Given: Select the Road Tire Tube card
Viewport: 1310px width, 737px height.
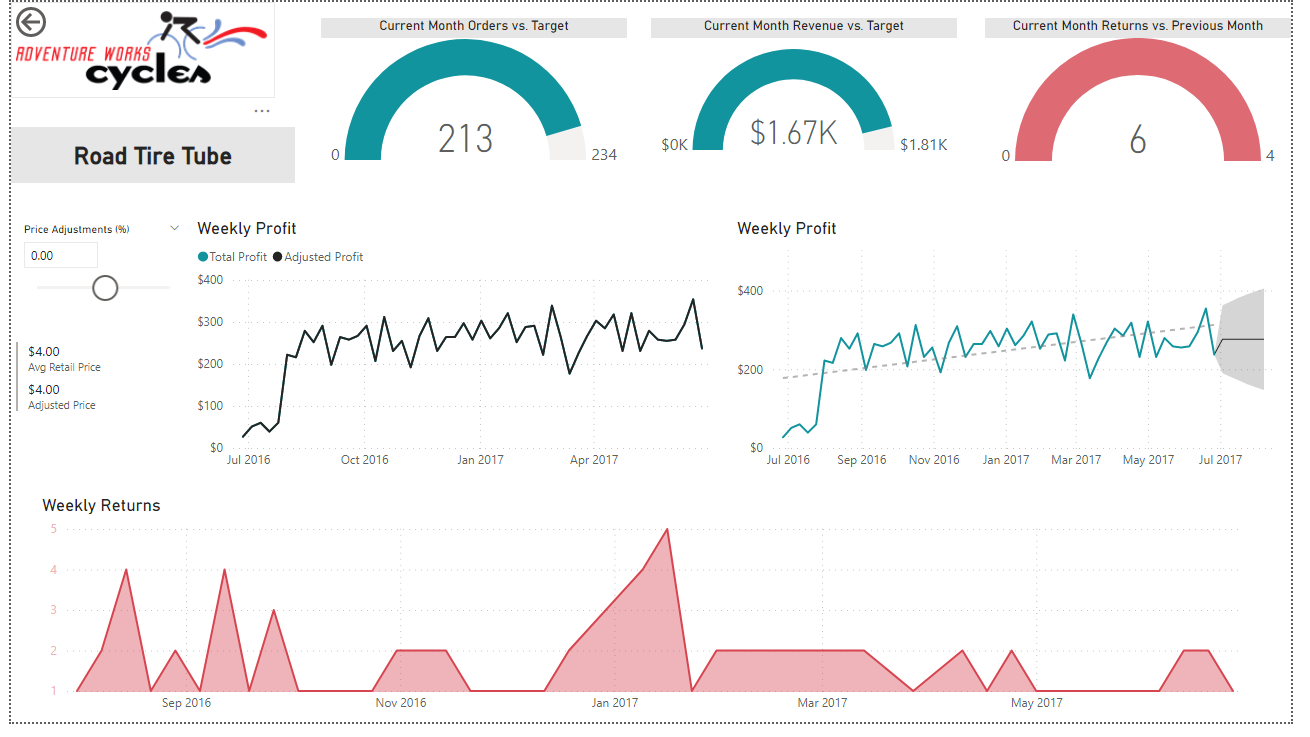Looking at the screenshot, I should click(x=153, y=155).
